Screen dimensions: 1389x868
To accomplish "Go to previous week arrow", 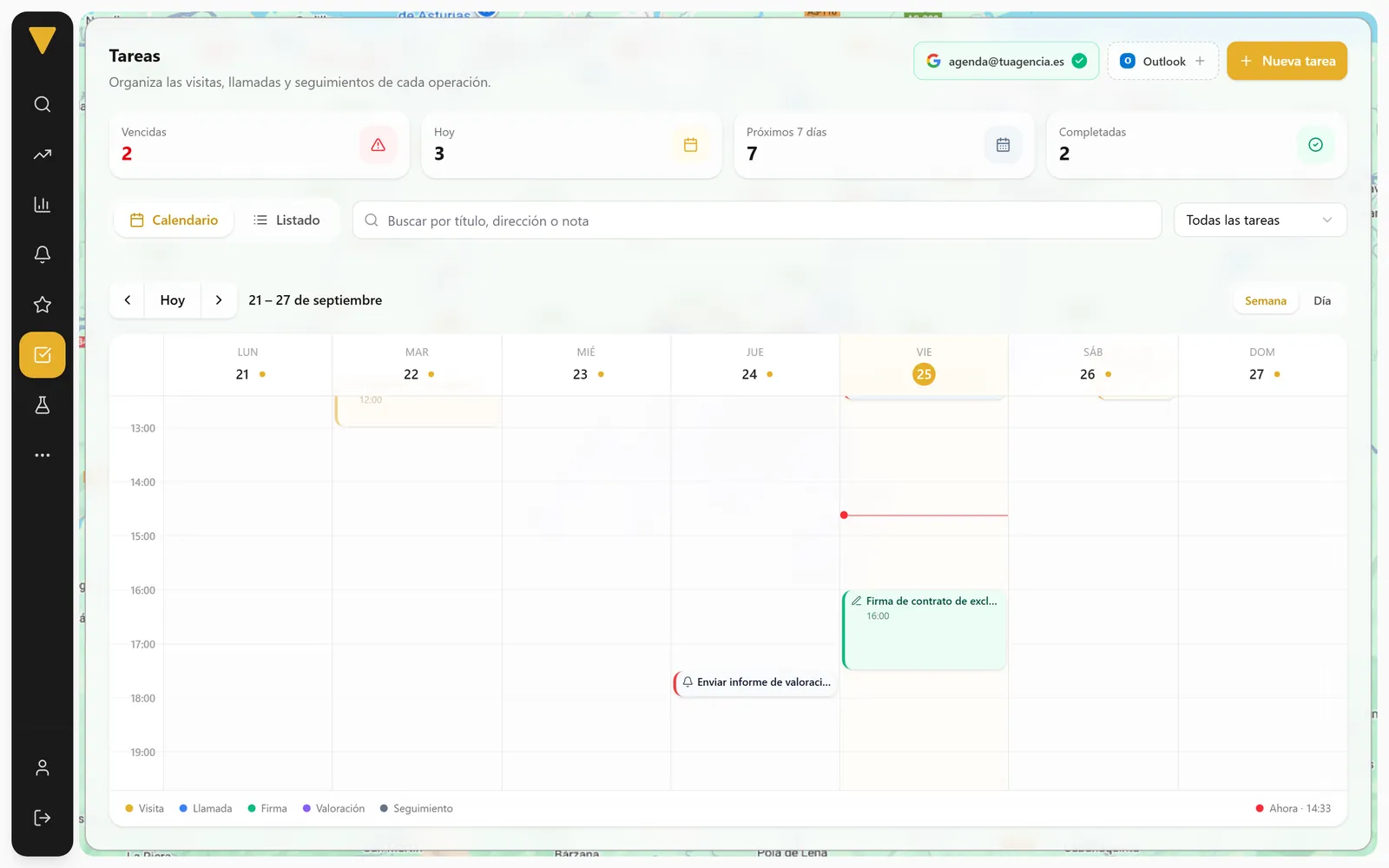I will pos(128,300).
